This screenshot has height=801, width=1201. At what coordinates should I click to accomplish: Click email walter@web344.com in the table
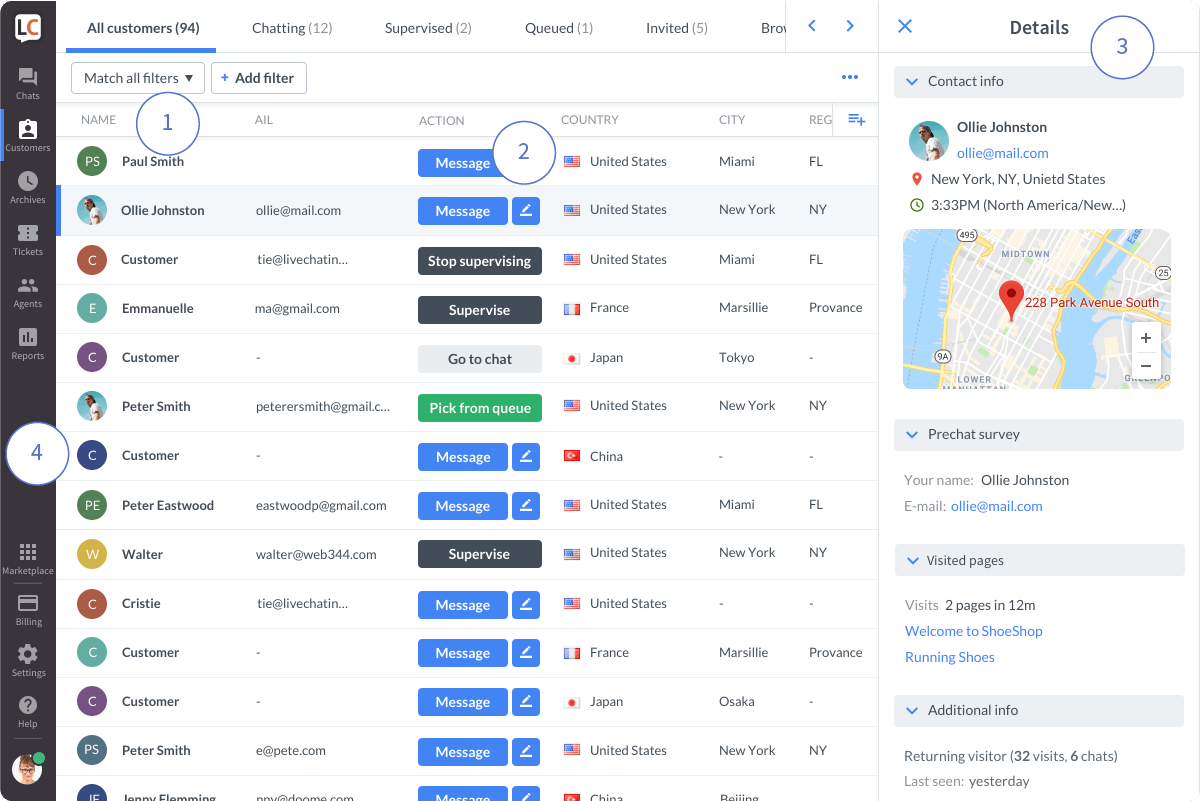pos(316,554)
